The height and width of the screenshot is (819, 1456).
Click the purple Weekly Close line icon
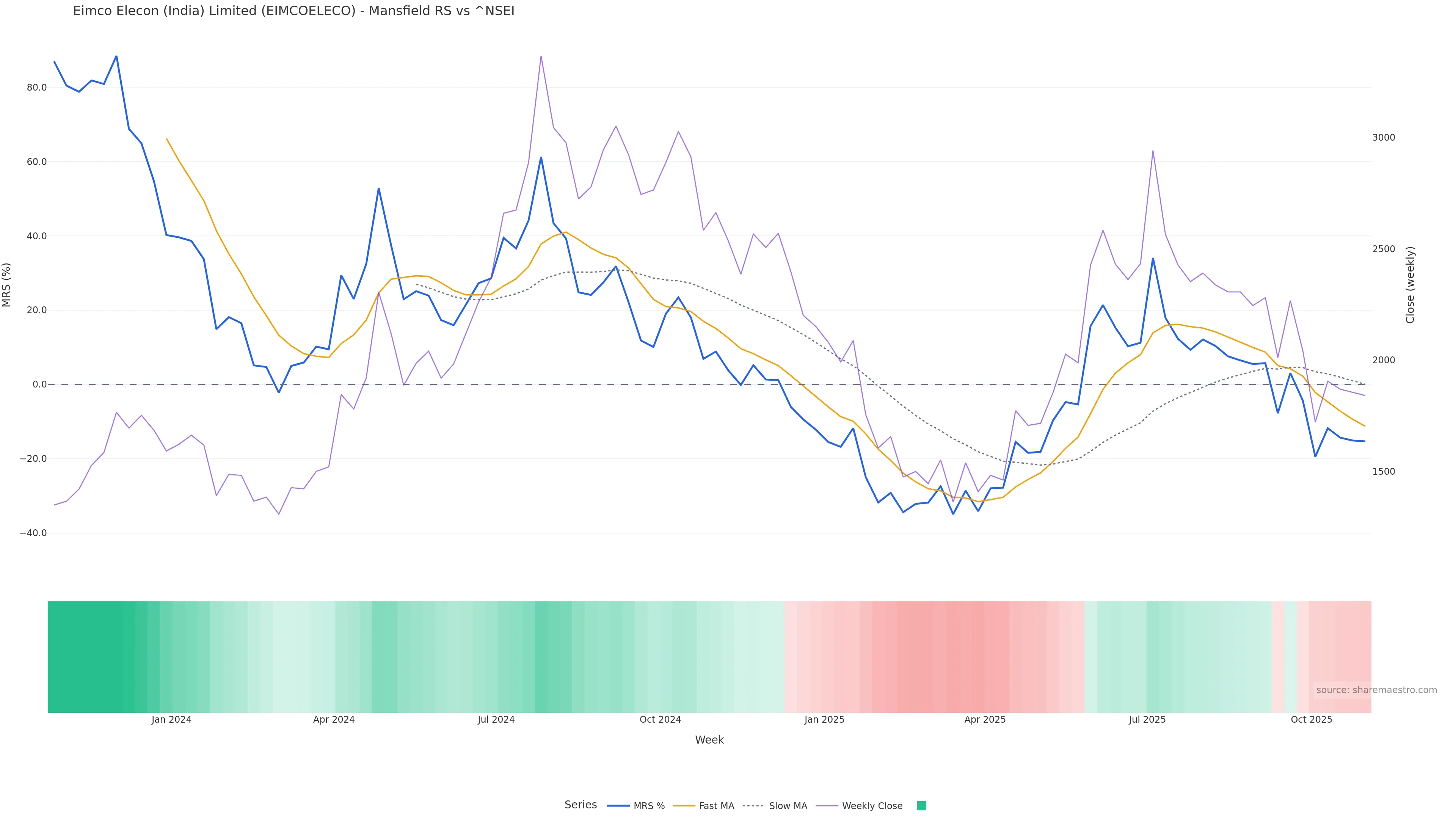tap(827, 806)
